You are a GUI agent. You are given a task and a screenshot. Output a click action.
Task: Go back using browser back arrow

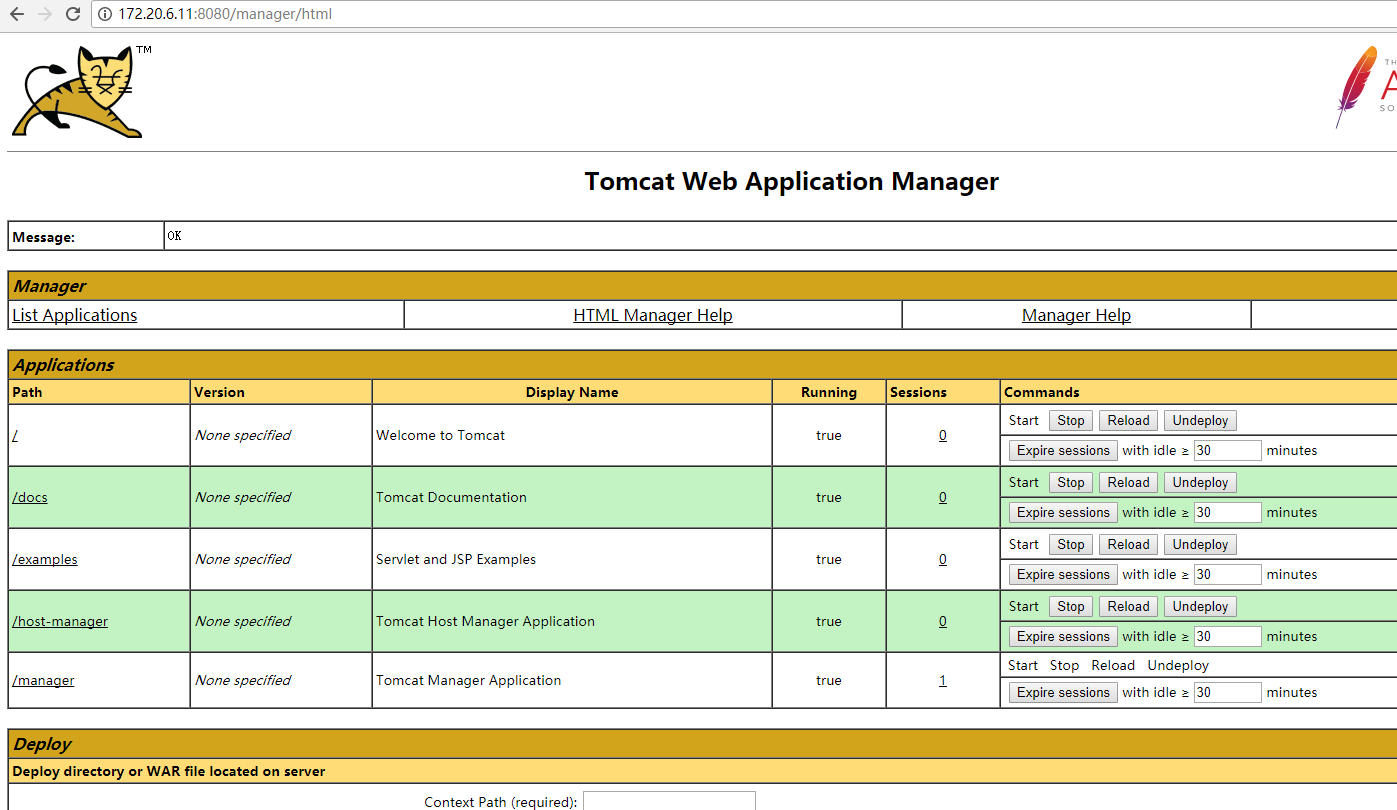coord(17,14)
